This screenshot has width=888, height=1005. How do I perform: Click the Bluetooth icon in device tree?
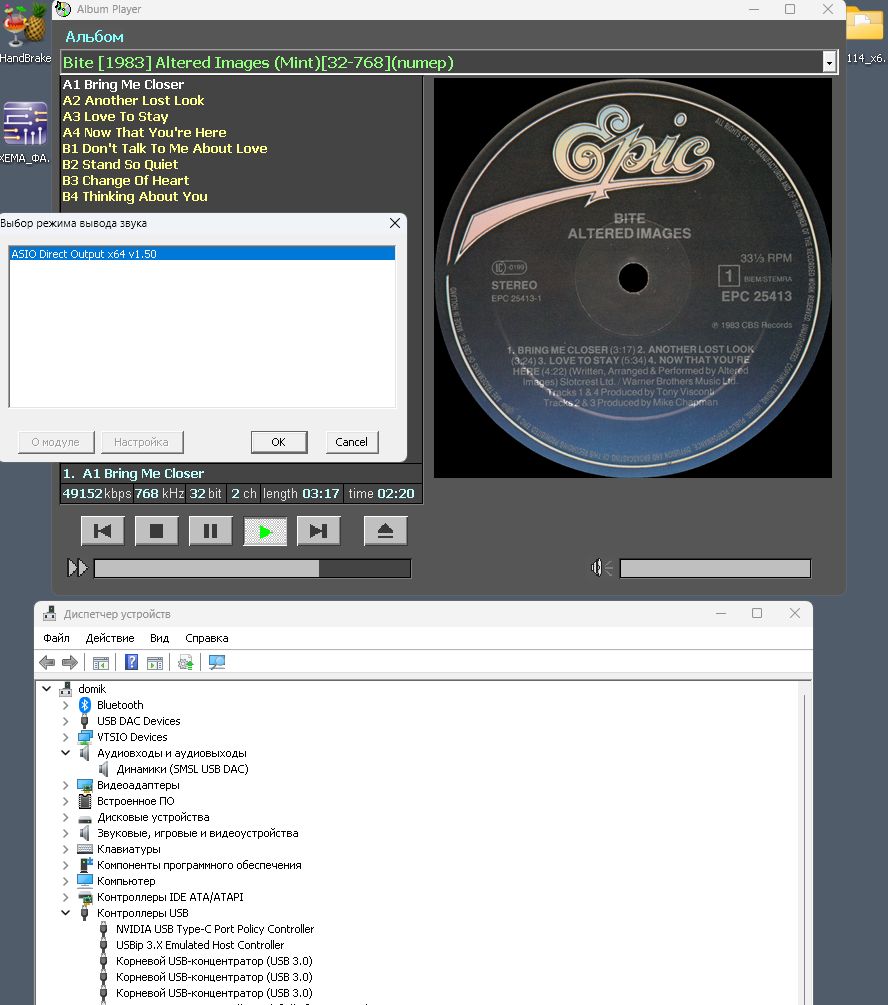pos(85,705)
